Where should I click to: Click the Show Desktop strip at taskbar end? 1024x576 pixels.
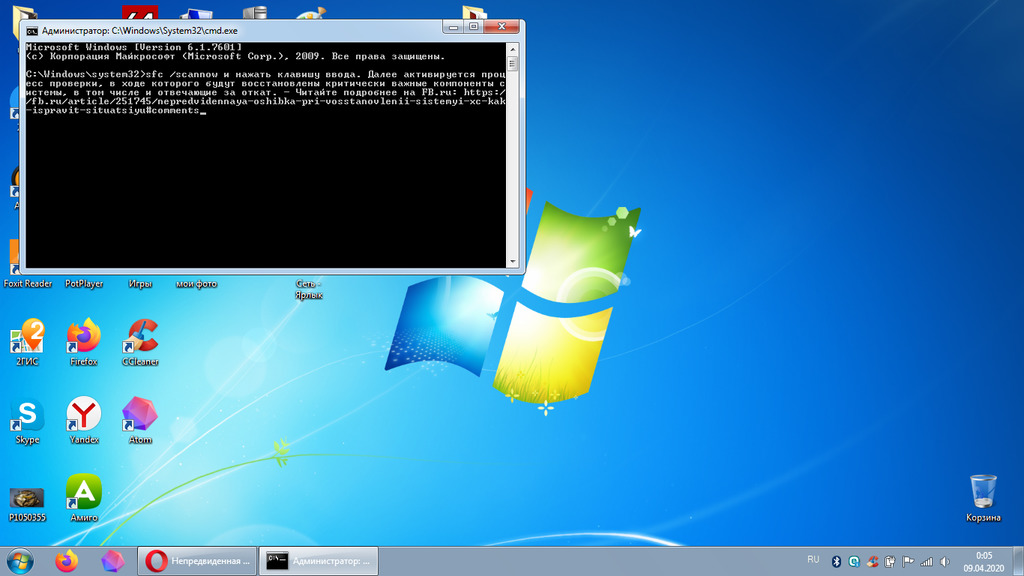(x=1018, y=562)
